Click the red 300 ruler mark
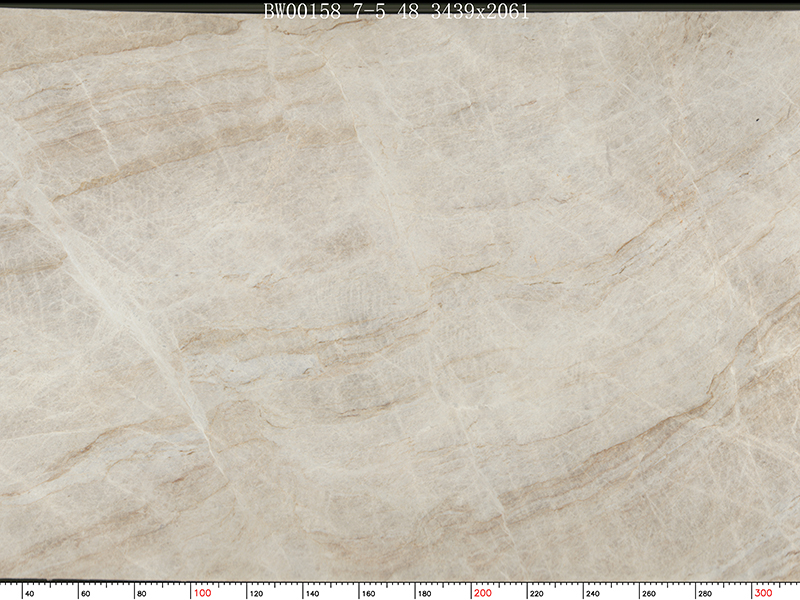The height and width of the screenshot is (600, 800). click(763, 593)
